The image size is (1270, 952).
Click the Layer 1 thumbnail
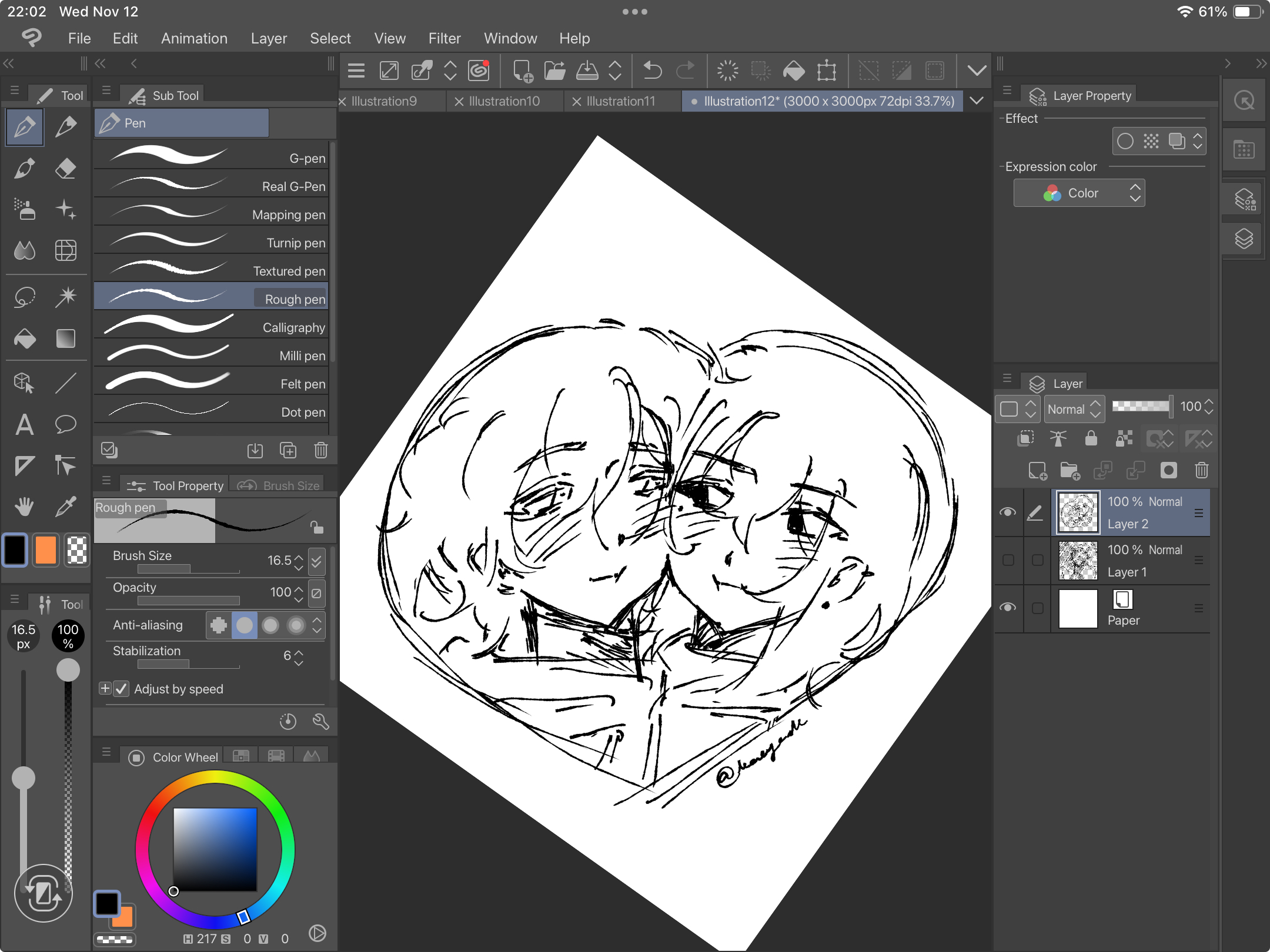pyautogui.click(x=1078, y=561)
